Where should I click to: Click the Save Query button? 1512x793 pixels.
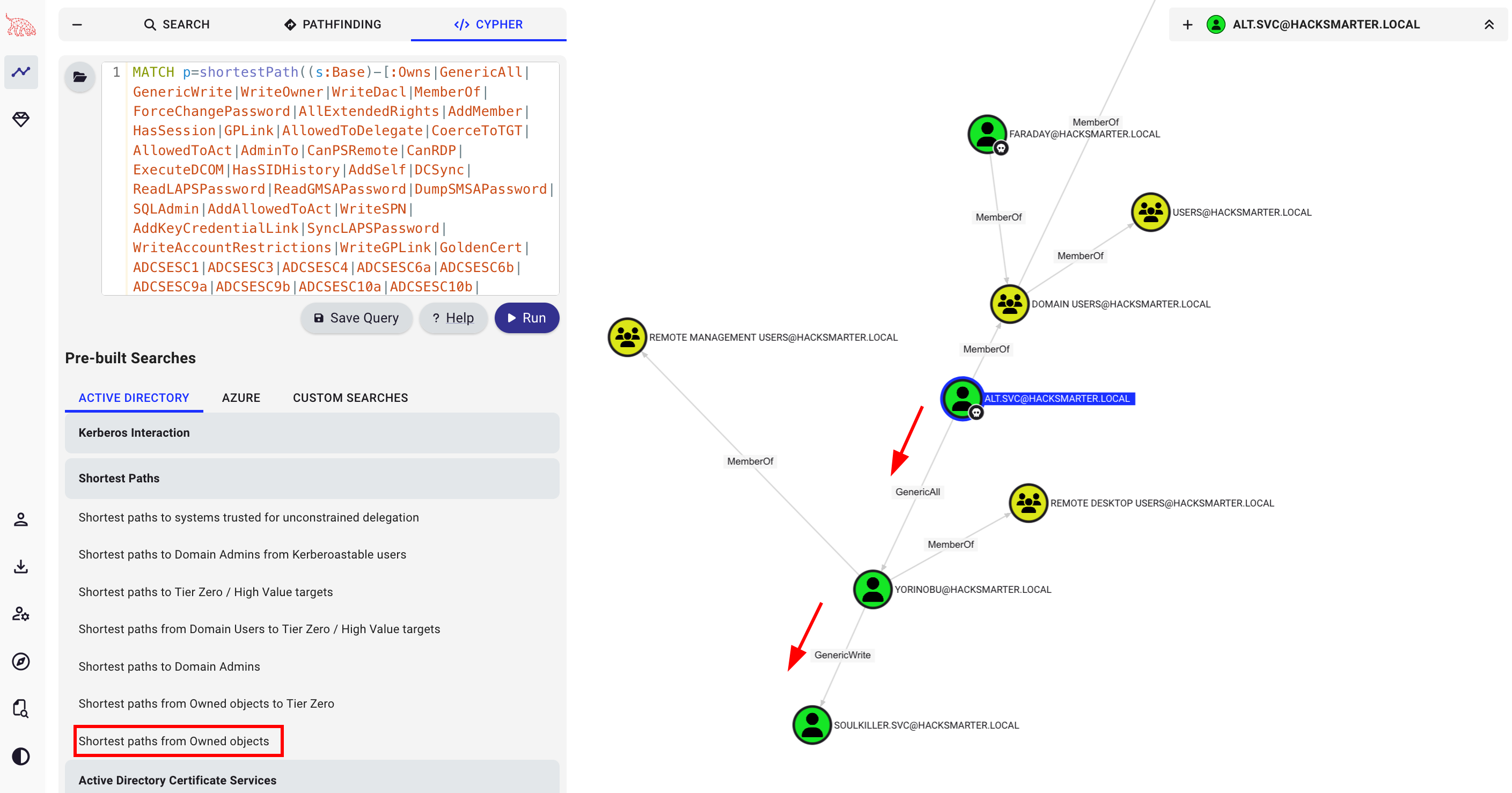point(356,318)
